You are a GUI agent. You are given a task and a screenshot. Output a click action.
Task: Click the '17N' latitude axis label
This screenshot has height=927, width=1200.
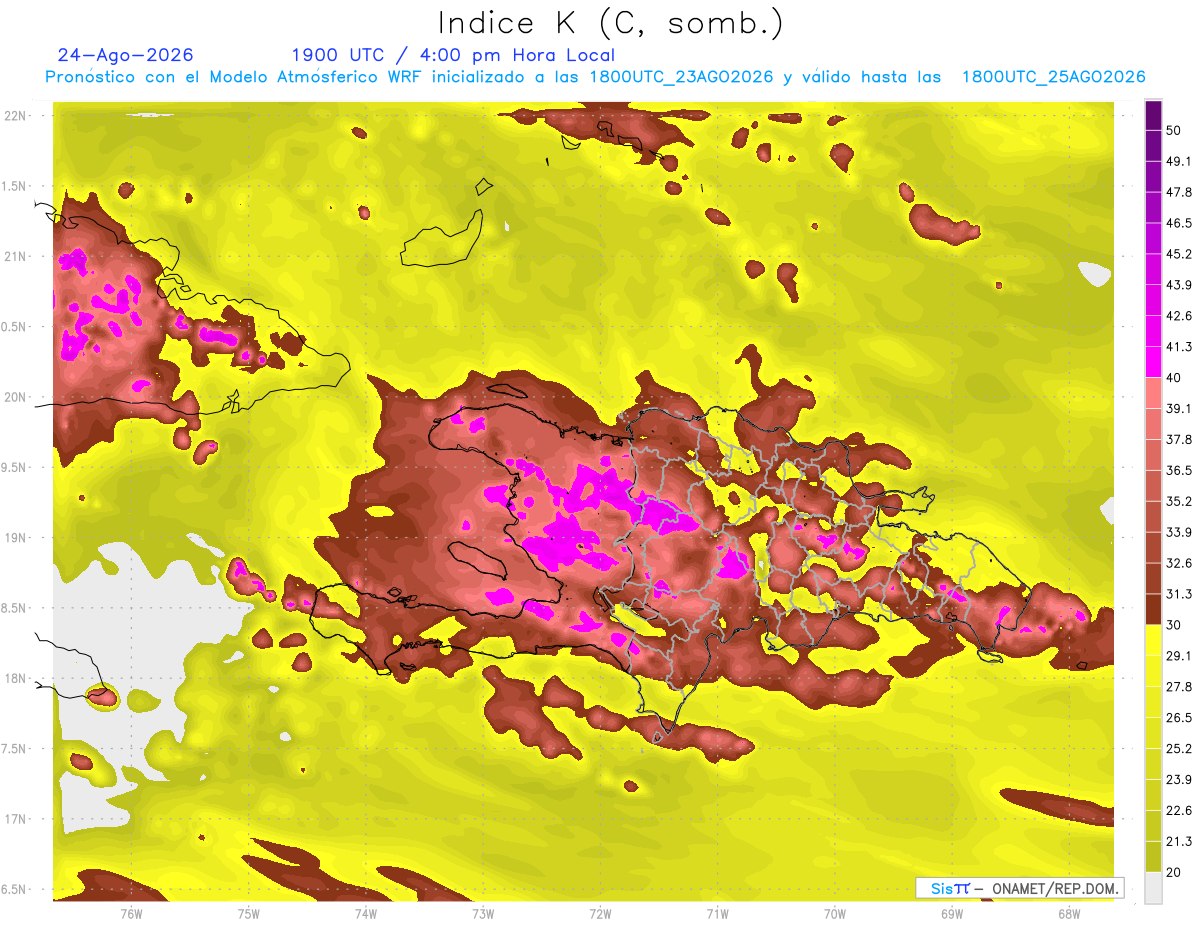(x=17, y=819)
